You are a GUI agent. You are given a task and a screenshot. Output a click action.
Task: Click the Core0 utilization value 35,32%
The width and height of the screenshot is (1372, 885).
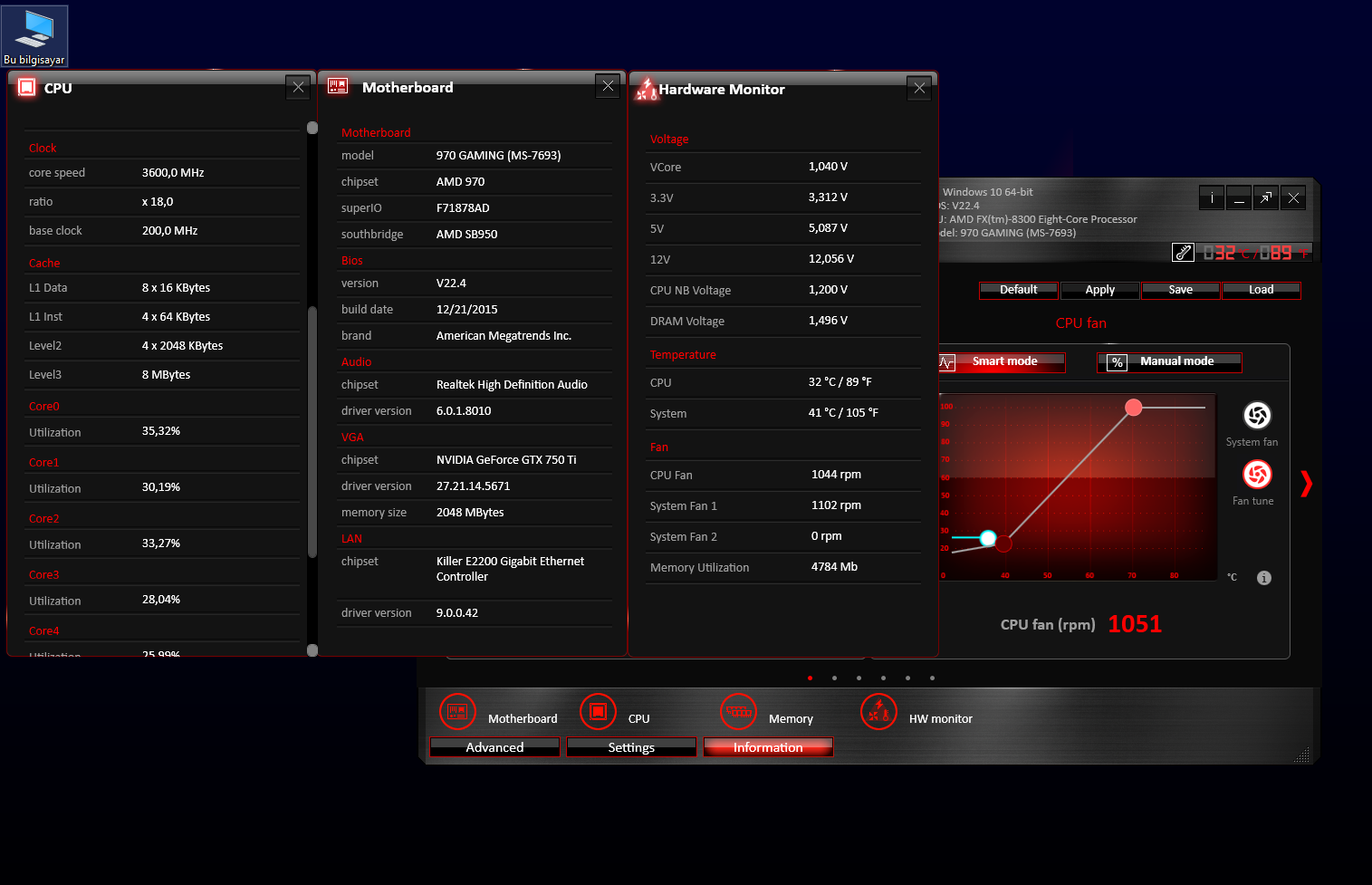161,431
